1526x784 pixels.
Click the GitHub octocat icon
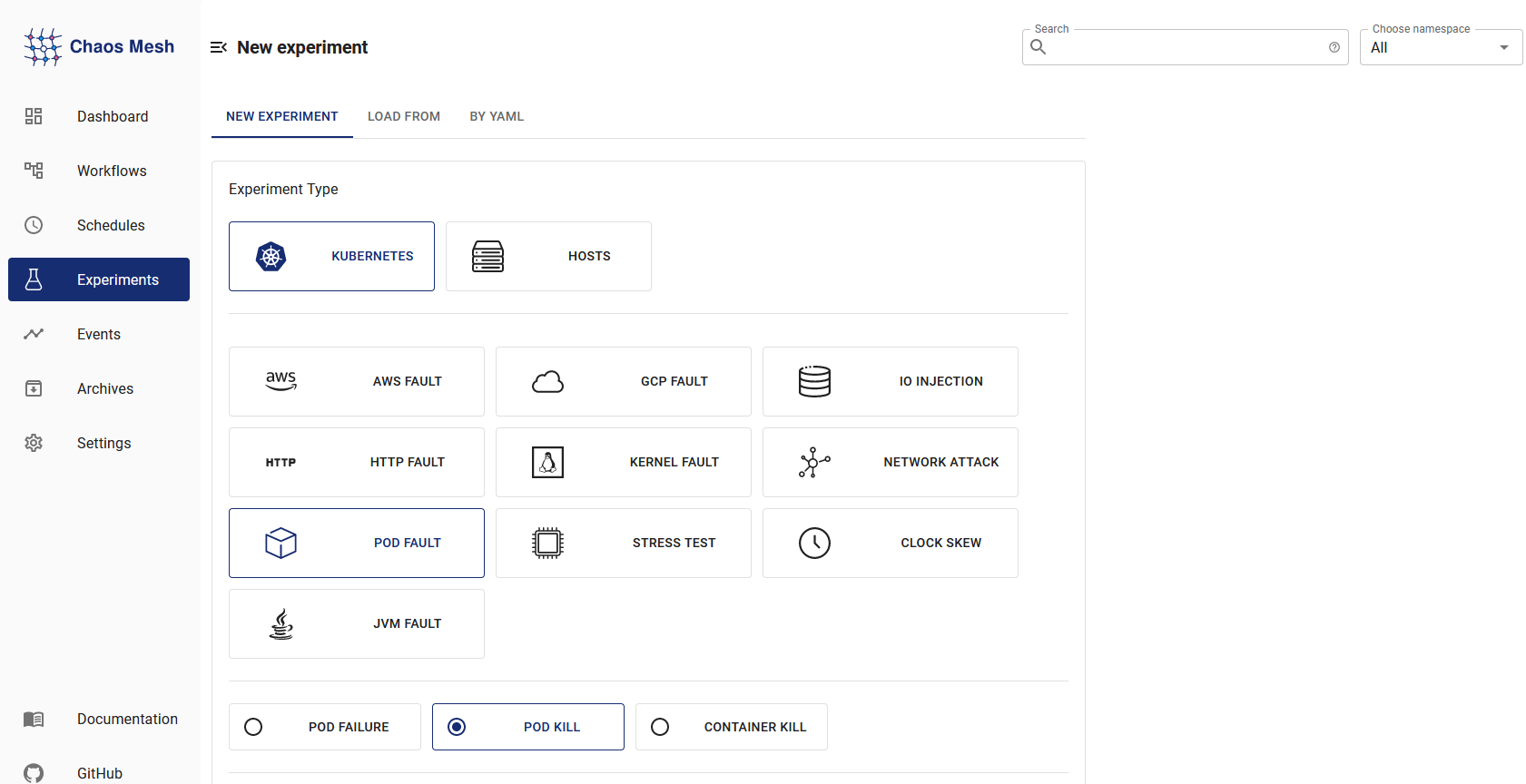coord(34,773)
